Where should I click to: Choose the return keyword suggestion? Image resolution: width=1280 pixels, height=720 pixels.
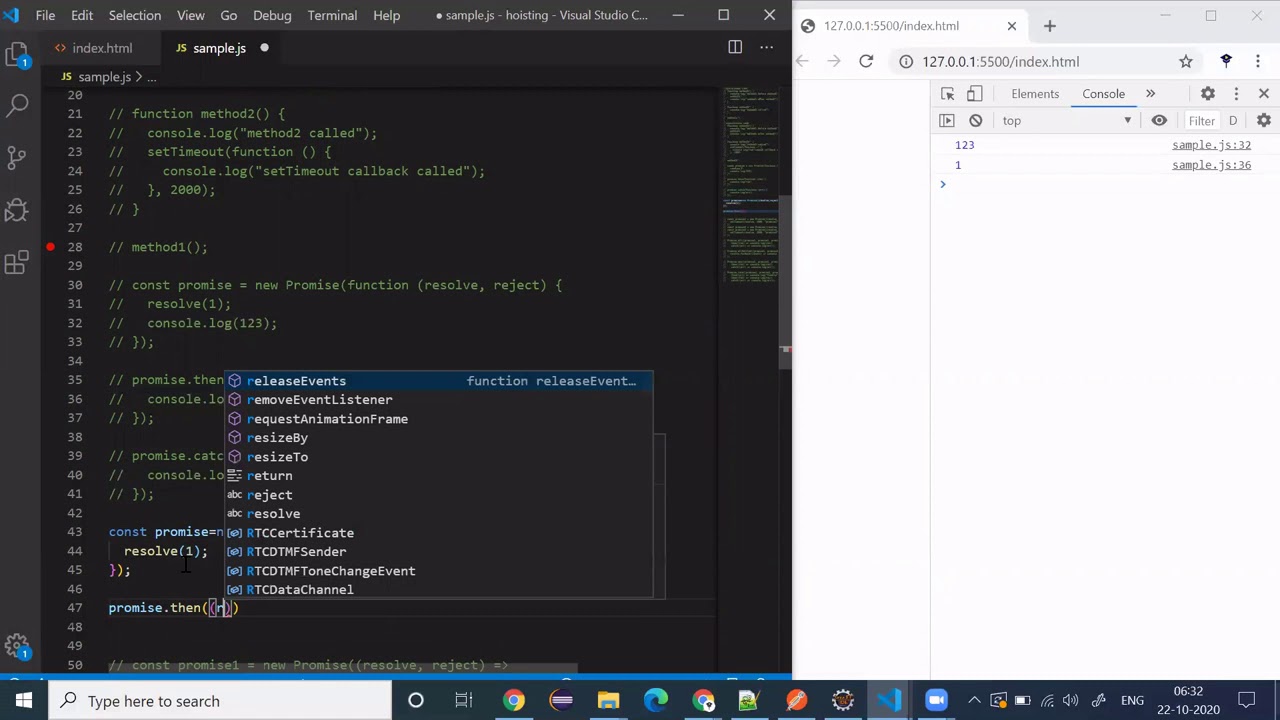coord(439,476)
